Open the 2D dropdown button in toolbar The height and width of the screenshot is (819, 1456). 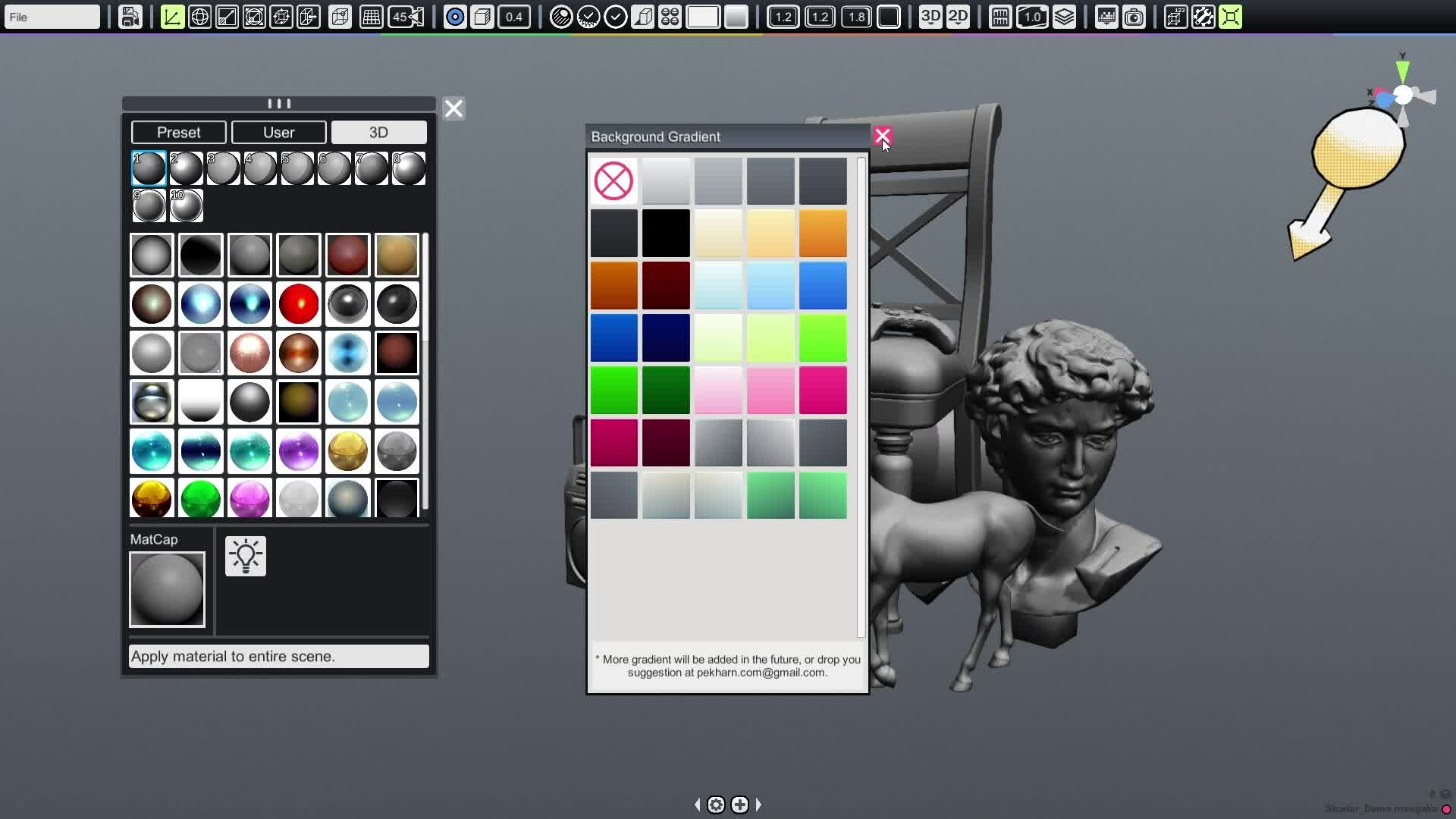pos(958,17)
